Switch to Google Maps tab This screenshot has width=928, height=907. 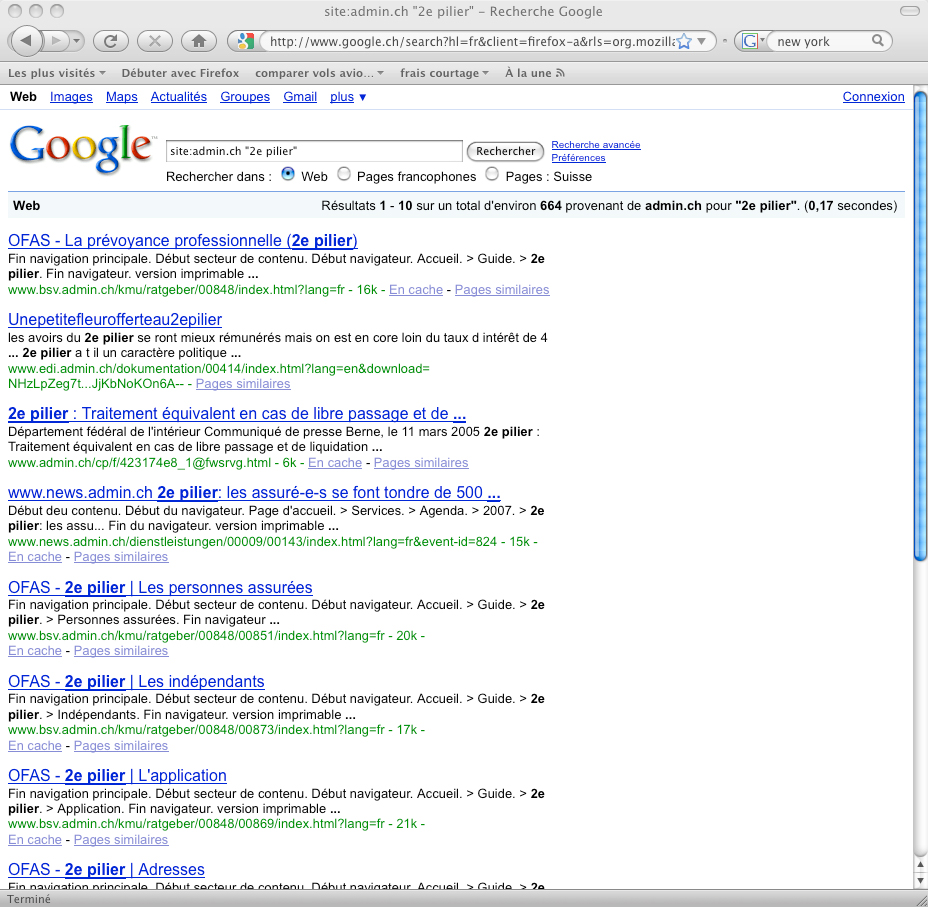pyautogui.click(x=121, y=96)
